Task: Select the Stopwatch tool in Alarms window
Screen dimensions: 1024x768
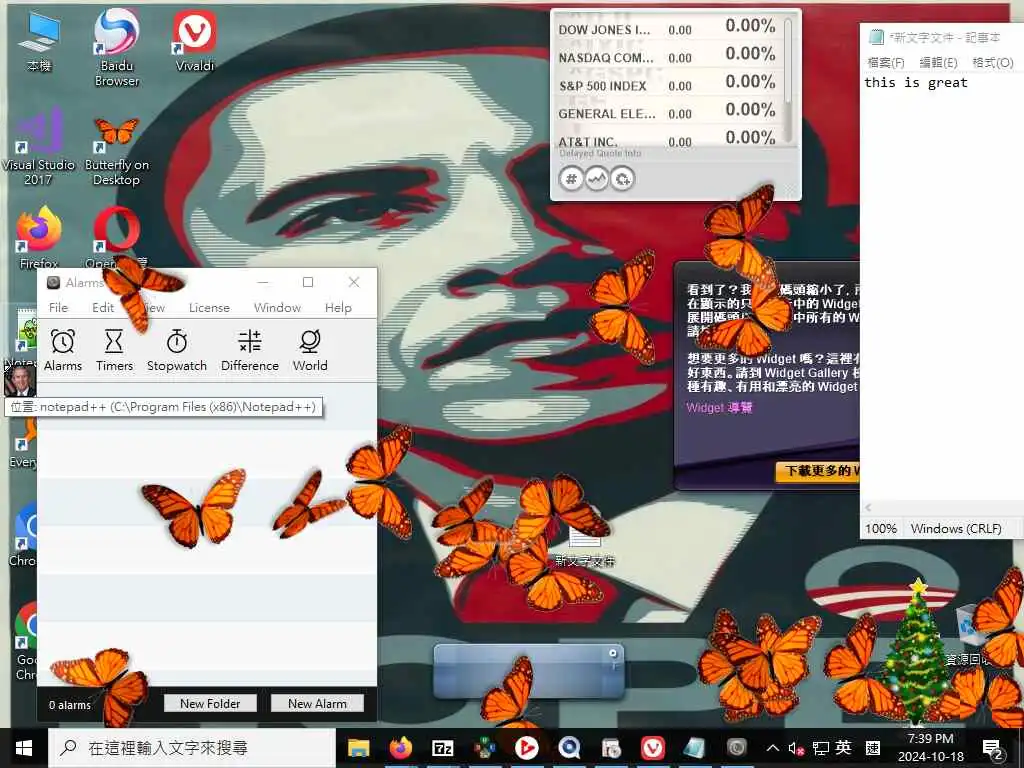Action: tap(176, 349)
